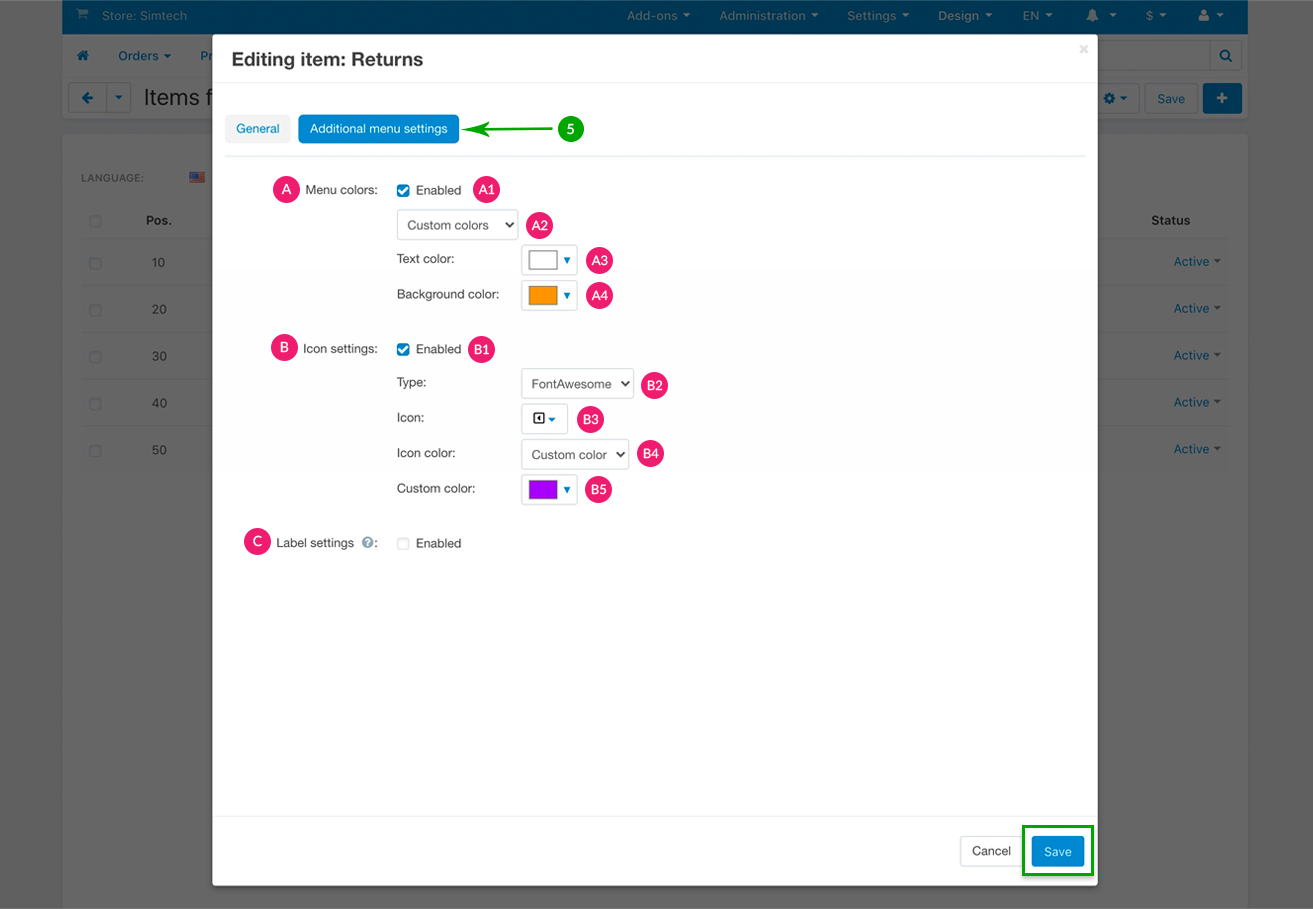This screenshot has height=909, width=1313.
Task: Disable the Menu colors Enabled checkbox
Action: click(x=403, y=190)
